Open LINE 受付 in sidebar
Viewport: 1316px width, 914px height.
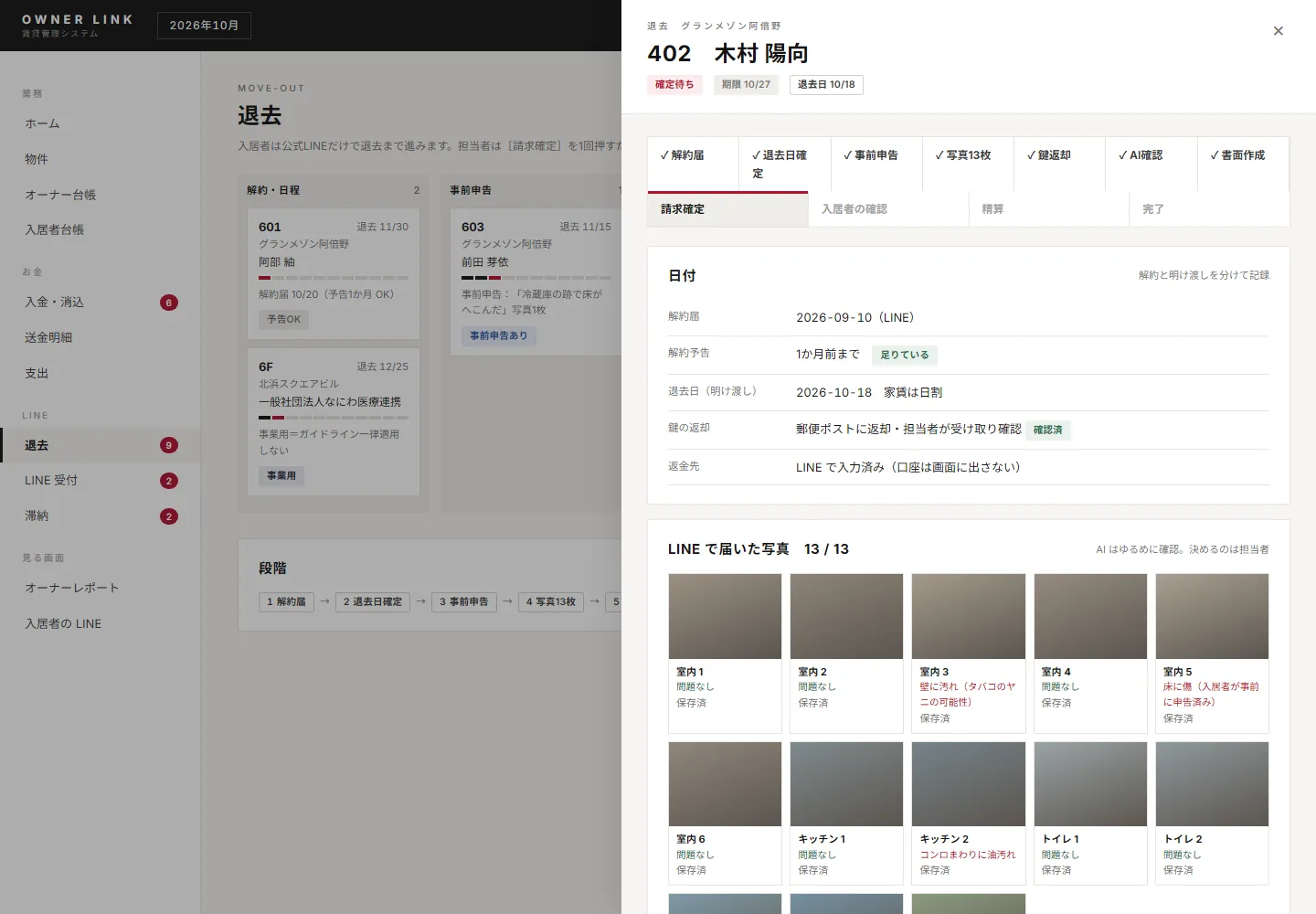click(x=101, y=481)
